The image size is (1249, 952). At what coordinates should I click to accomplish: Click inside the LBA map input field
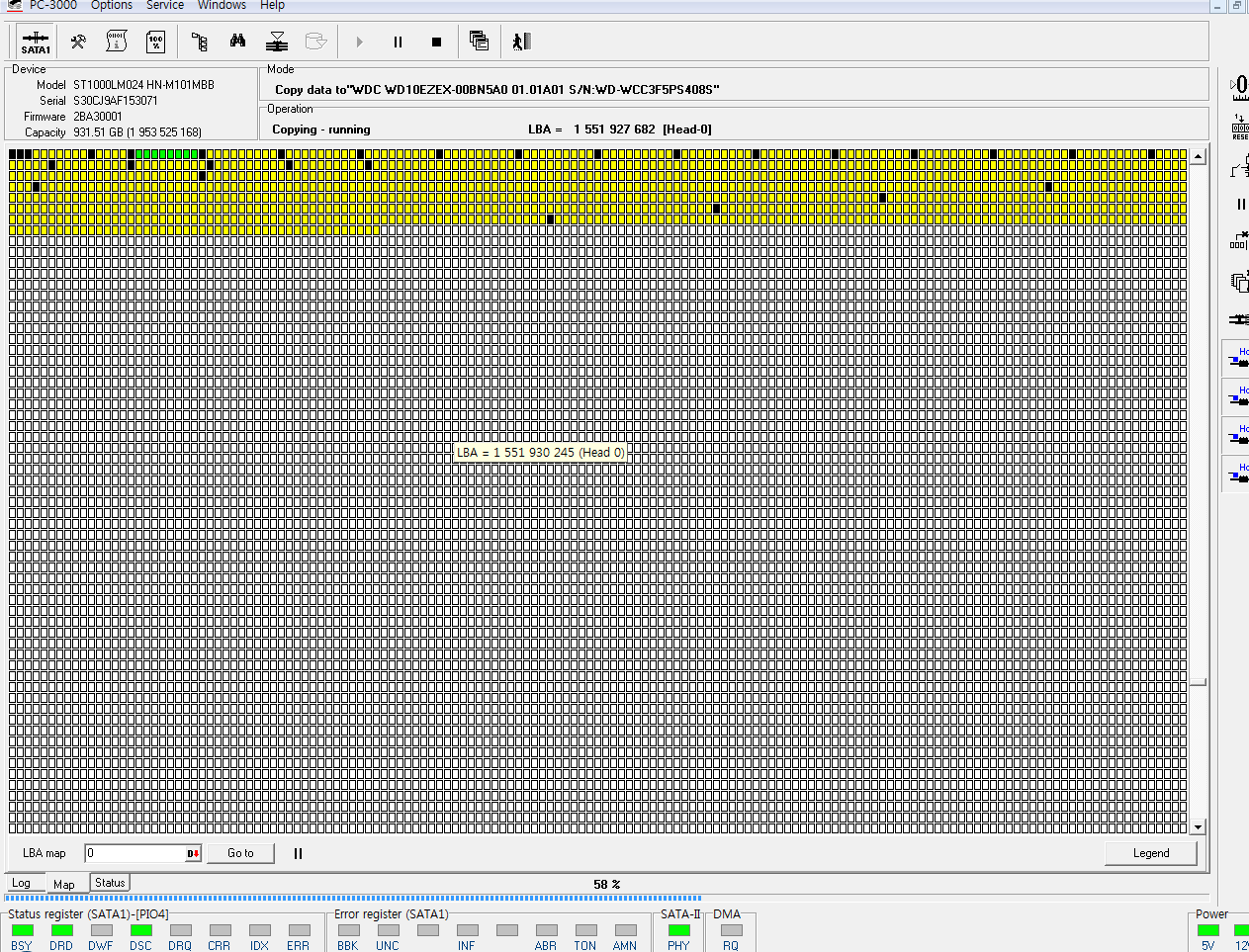click(134, 853)
